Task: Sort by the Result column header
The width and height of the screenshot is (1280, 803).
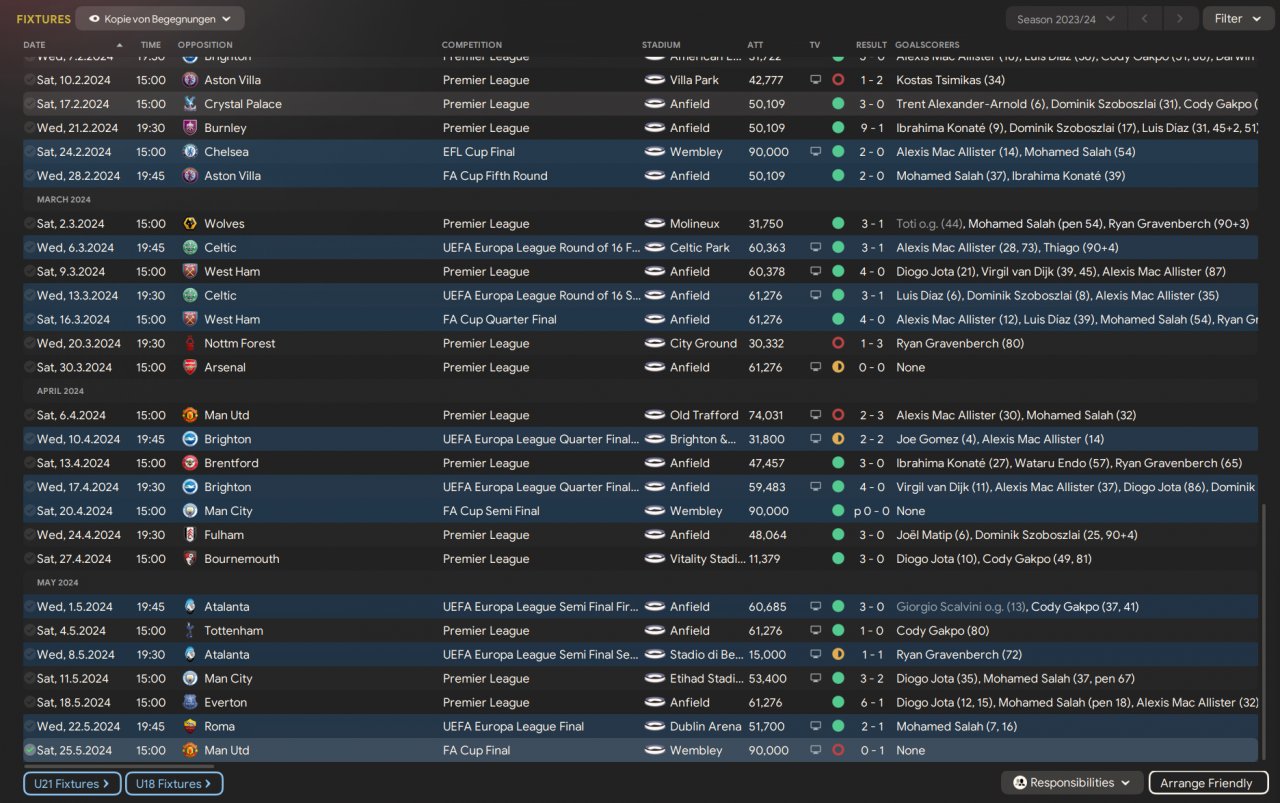Action: click(871, 45)
